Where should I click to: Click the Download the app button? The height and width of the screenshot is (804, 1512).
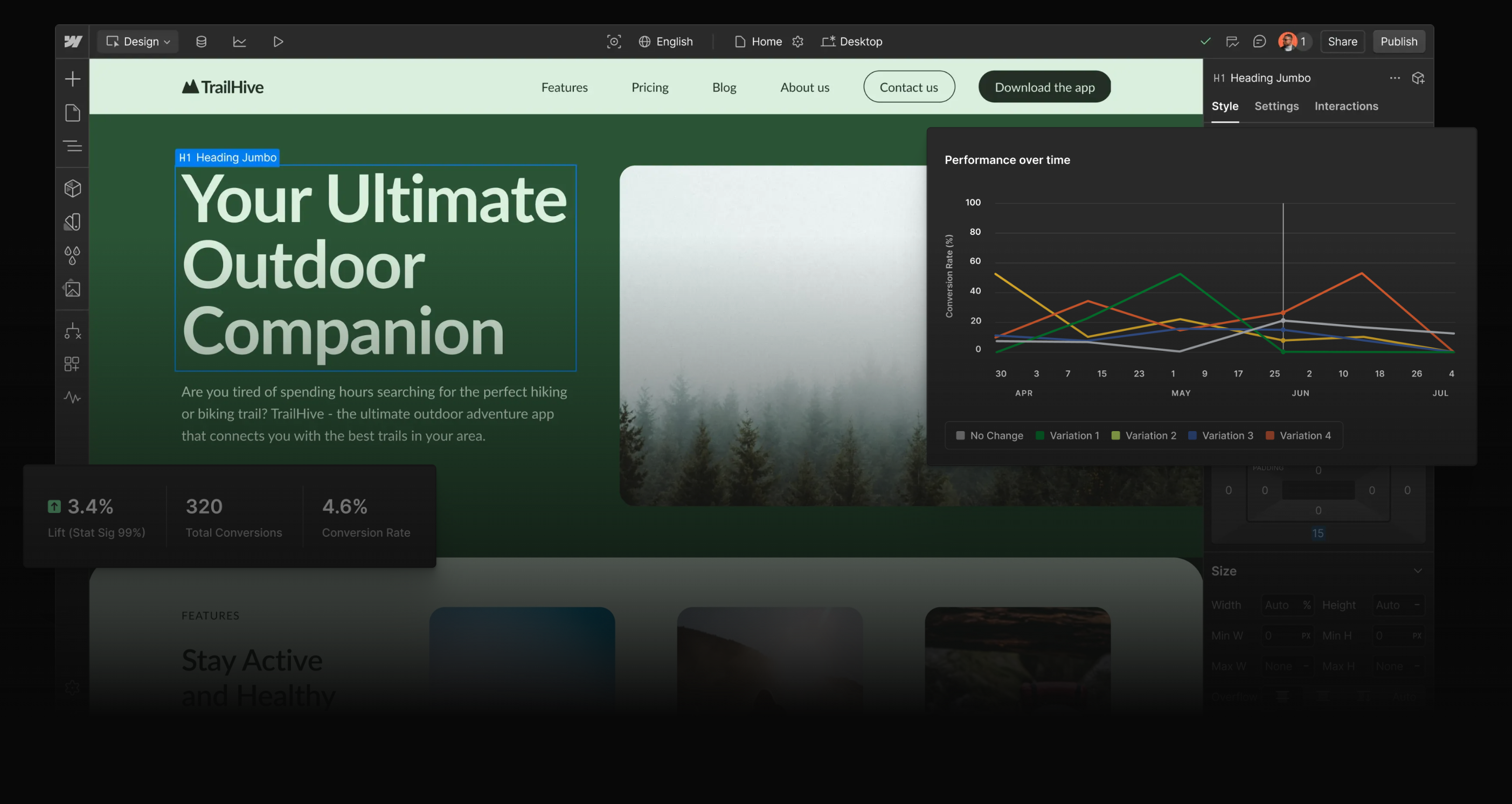pyautogui.click(x=1044, y=87)
